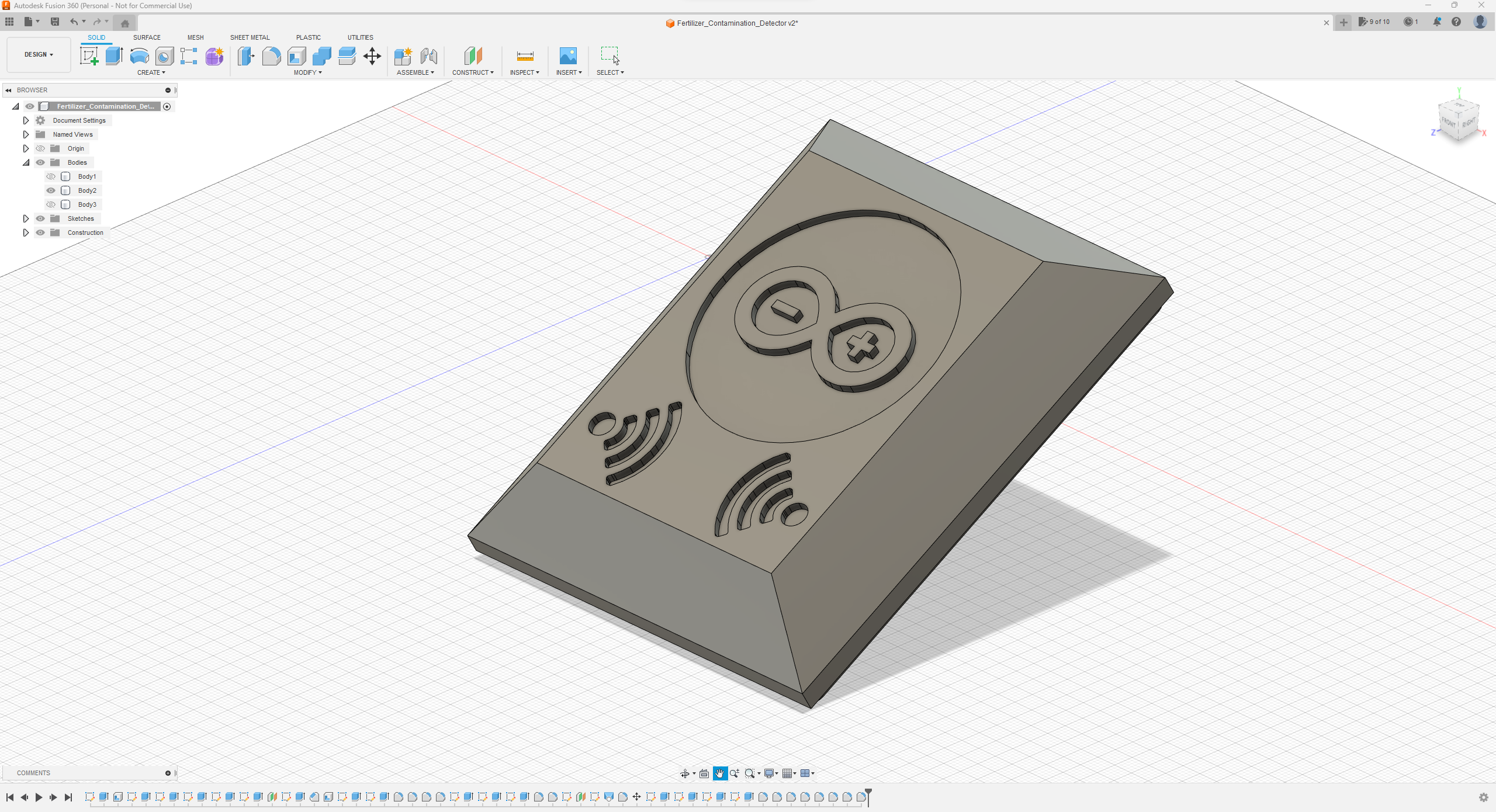Screen dimensions: 1496x812
Task: Select the Create Sketch tool
Action: click(89, 56)
